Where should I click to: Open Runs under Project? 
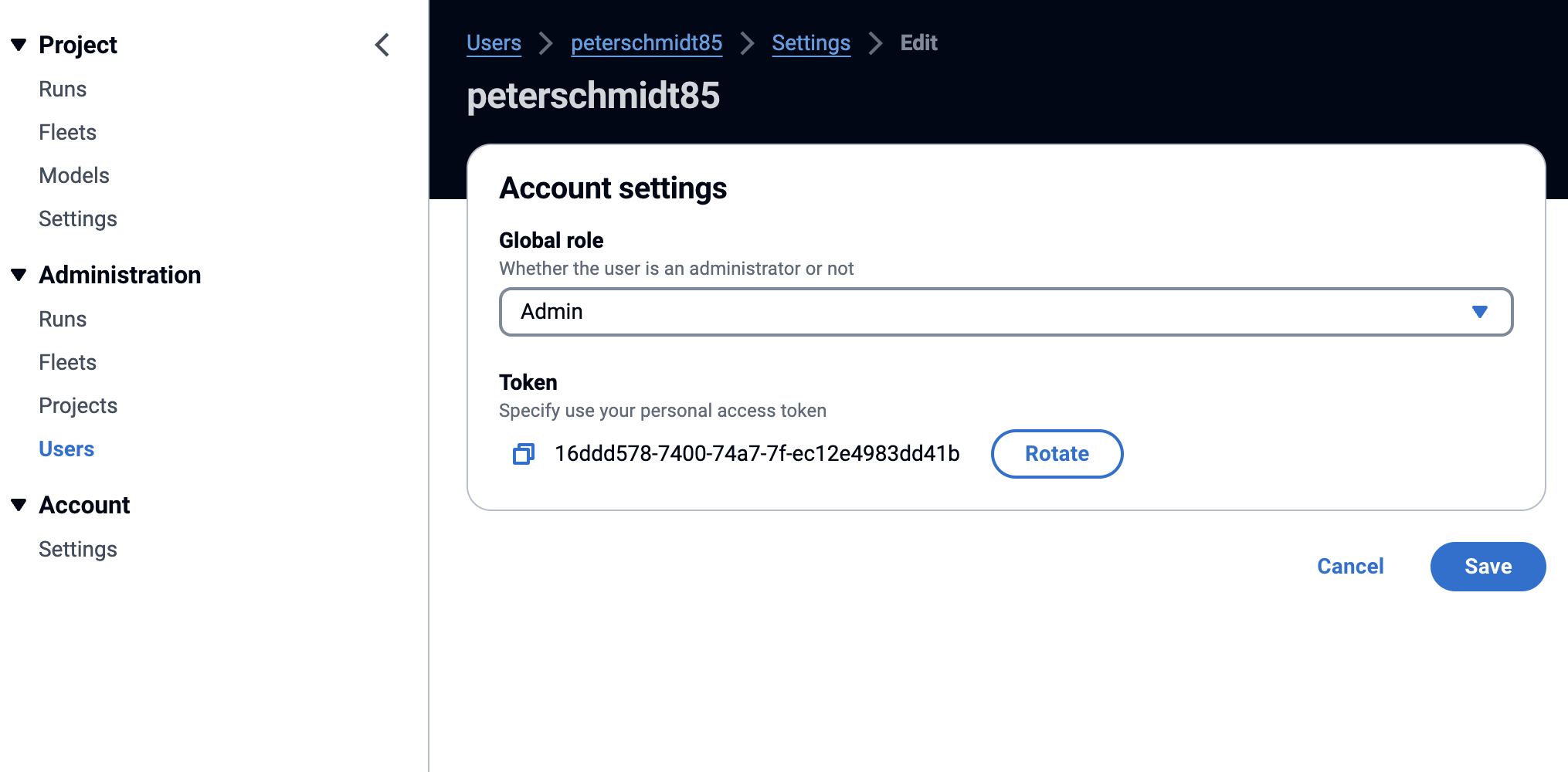63,90
